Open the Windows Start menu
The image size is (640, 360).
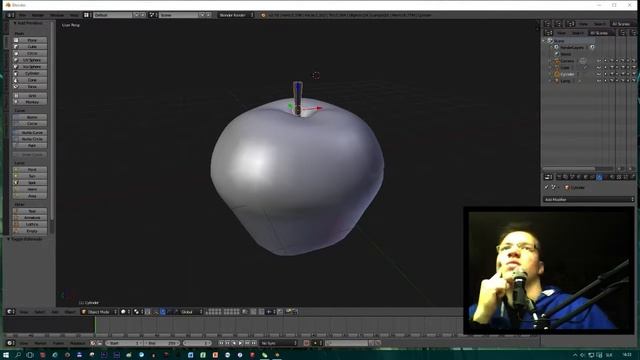point(6,355)
